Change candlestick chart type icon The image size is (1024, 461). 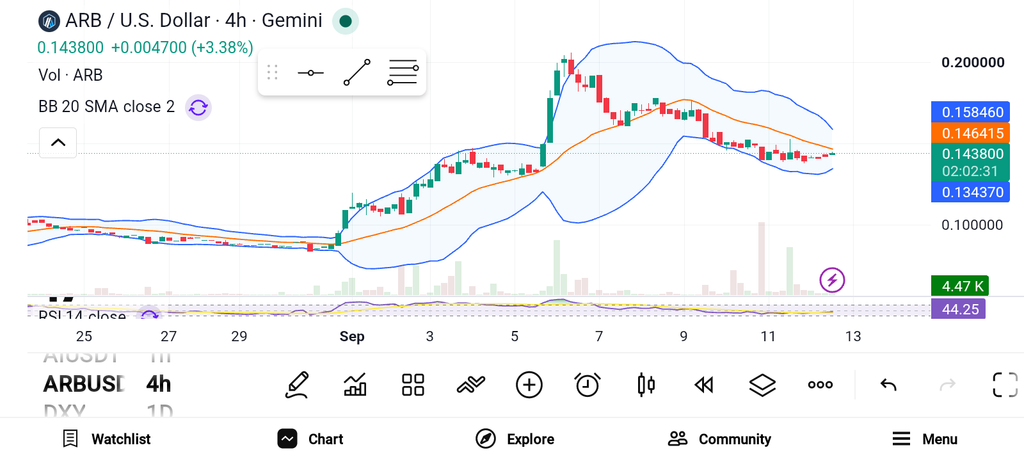pos(646,385)
